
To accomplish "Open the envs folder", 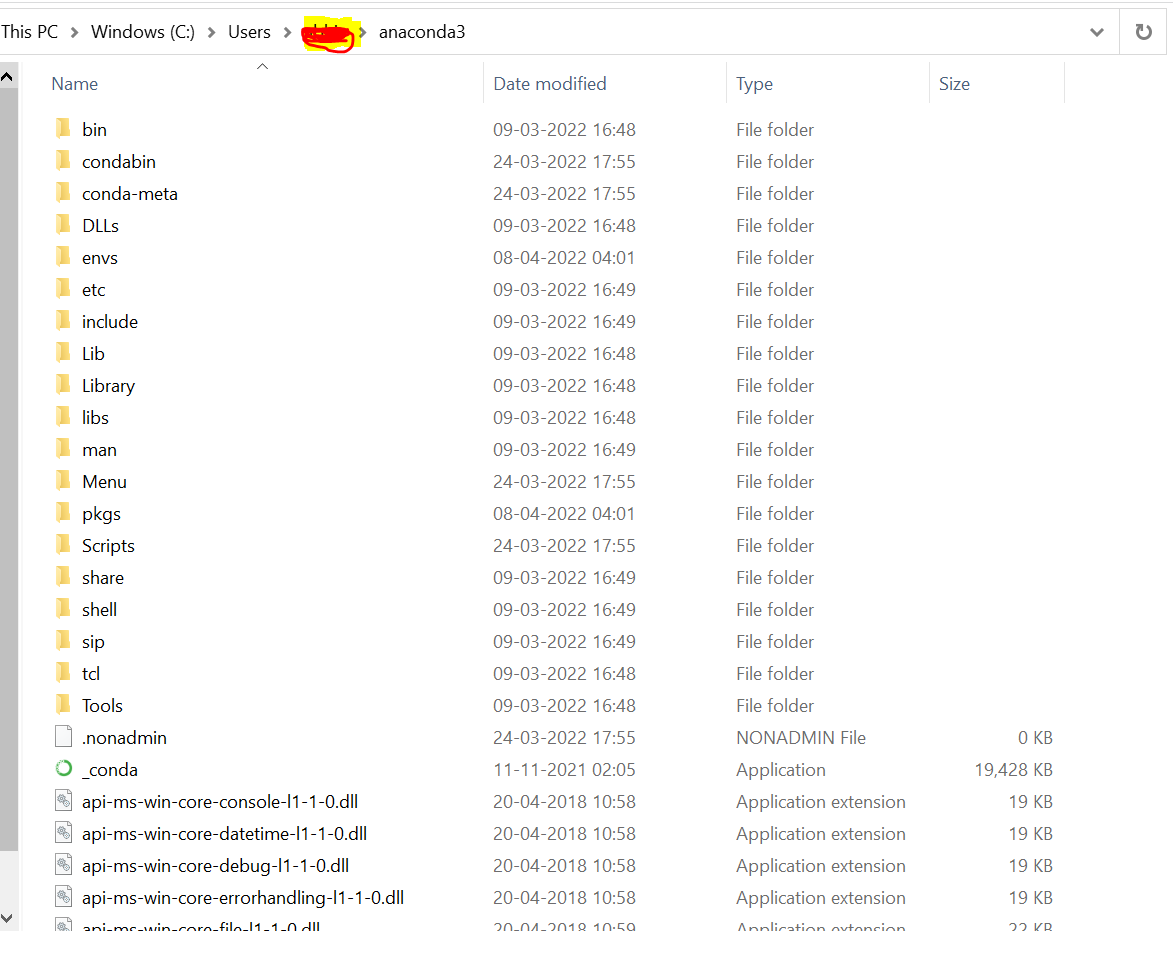I will click(x=99, y=257).
